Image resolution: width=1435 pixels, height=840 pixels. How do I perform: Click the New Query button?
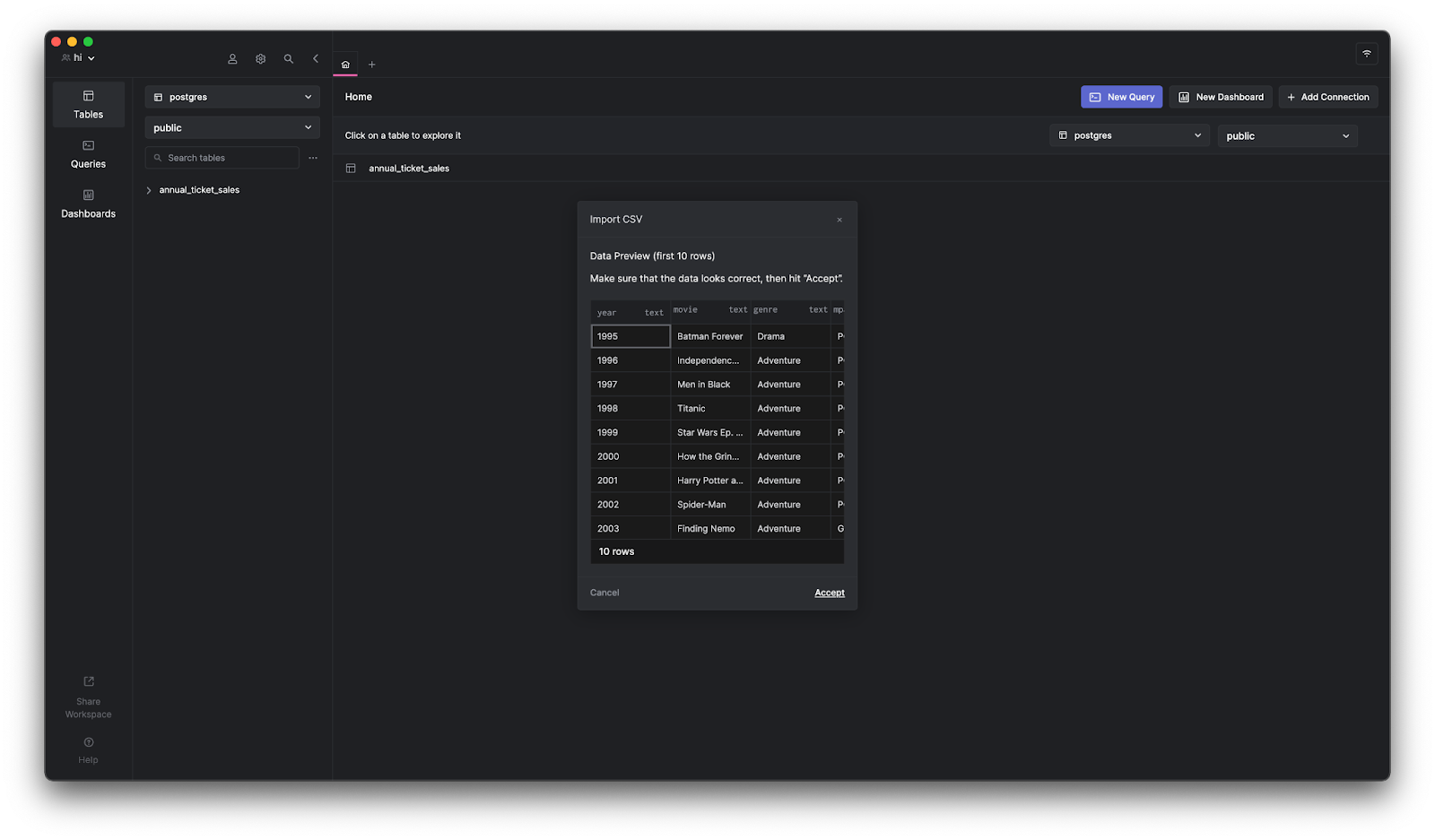(x=1122, y=97)
